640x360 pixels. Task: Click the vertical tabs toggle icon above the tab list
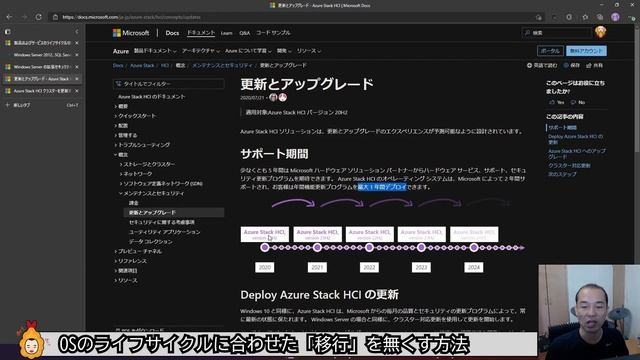8,31
